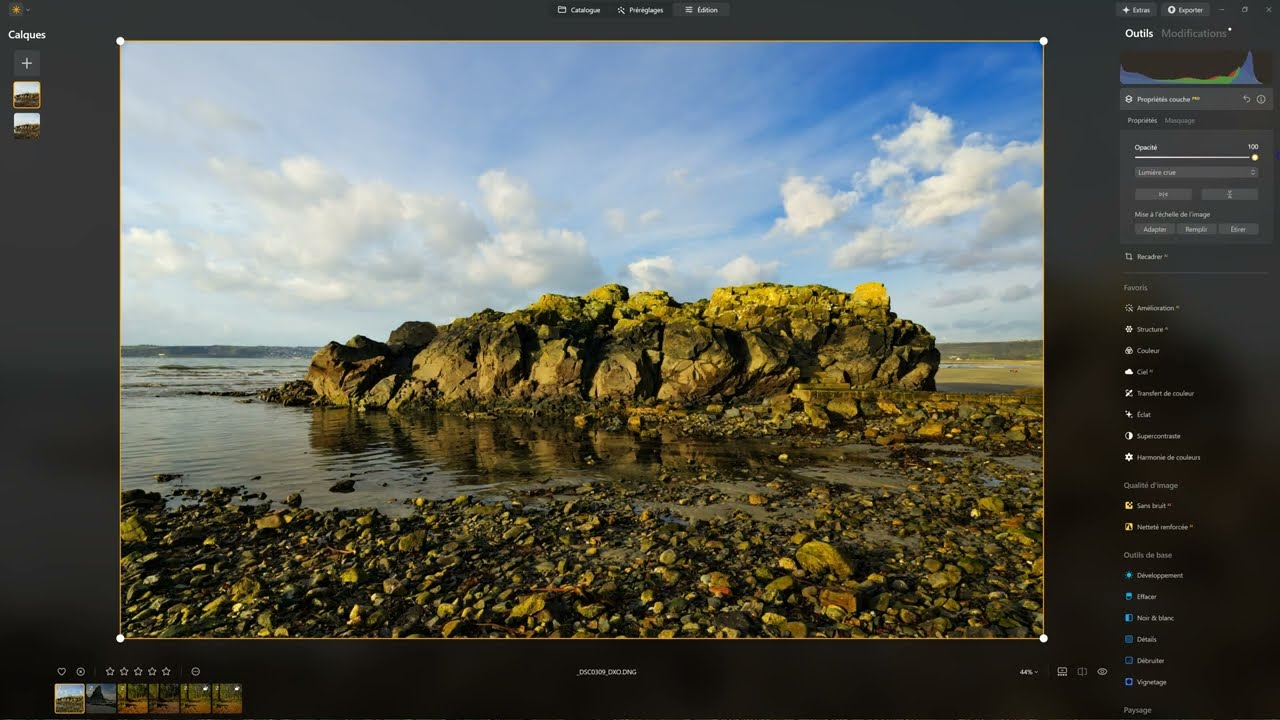Open the 44% zoom level dropdown
This screenshot has width=1280, height=720.
1028,672
